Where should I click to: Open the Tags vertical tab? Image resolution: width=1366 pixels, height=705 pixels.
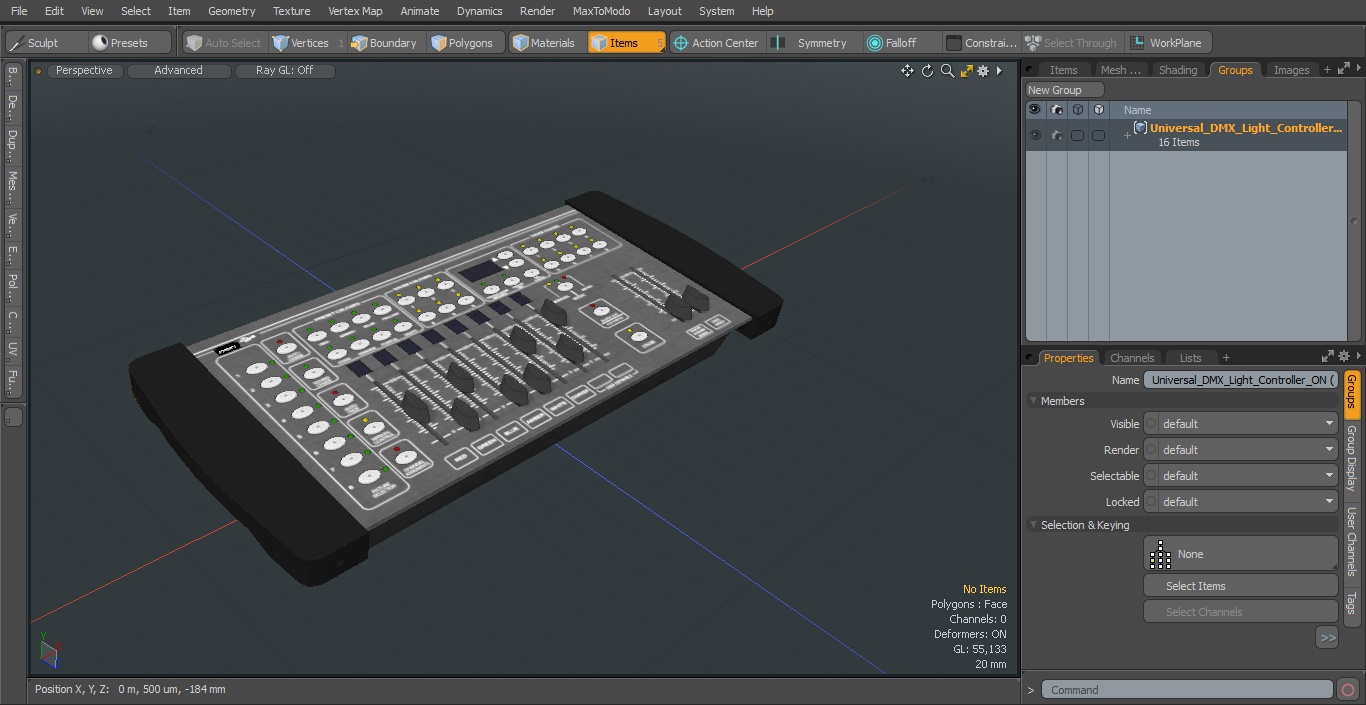(1351, 603)
